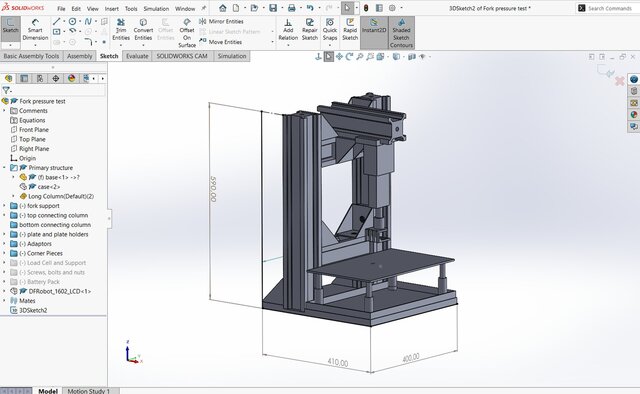Click the Search Commands input field
The width and height of the screenshot is (640, 394).
(609, 8)
